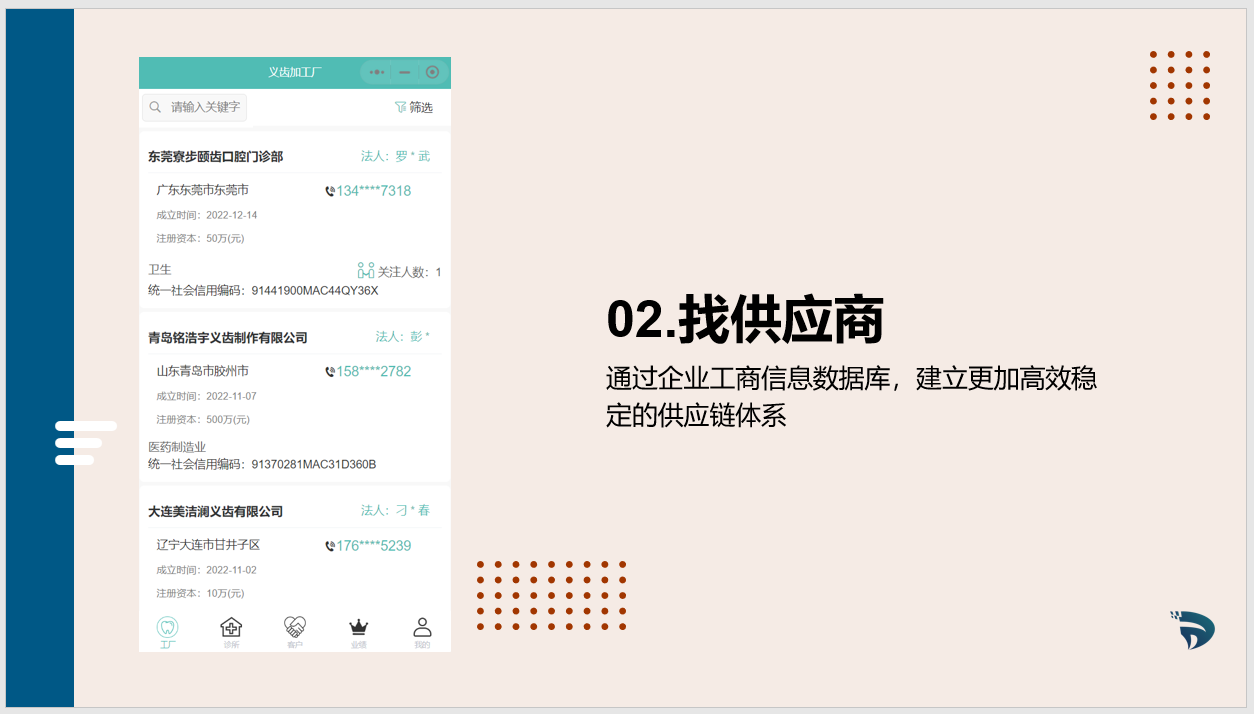The width and height of the screenshot is (1254, 714).
Task: Focus the 请输入关键字 search field
Action: click(x=194, y=107)
